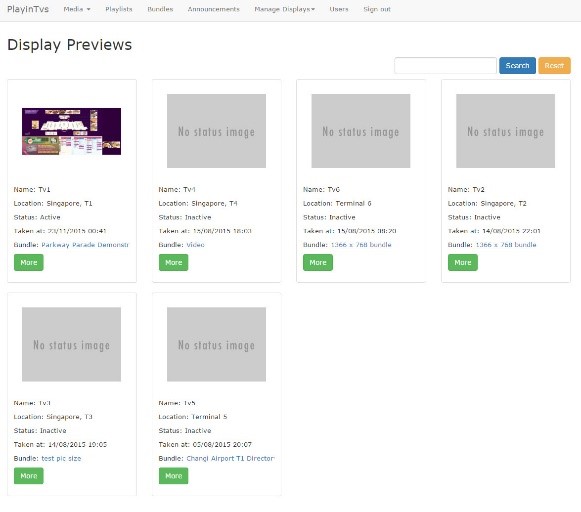Image resolution: width=581 pixels, height=512 pixels.
Task: Click the PlayinTvs brand logo
Action: point(28,9)
